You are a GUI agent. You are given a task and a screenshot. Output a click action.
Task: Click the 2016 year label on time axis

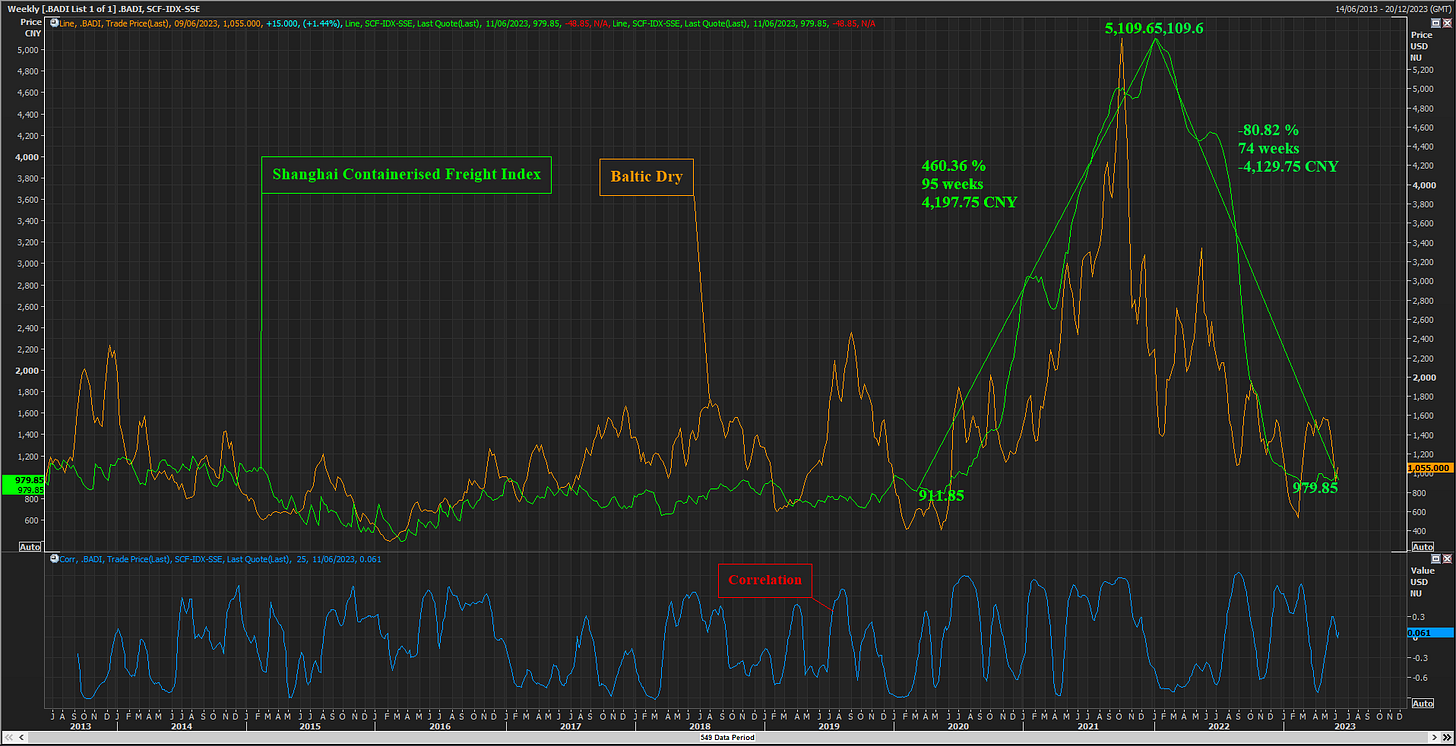(439, 727)
